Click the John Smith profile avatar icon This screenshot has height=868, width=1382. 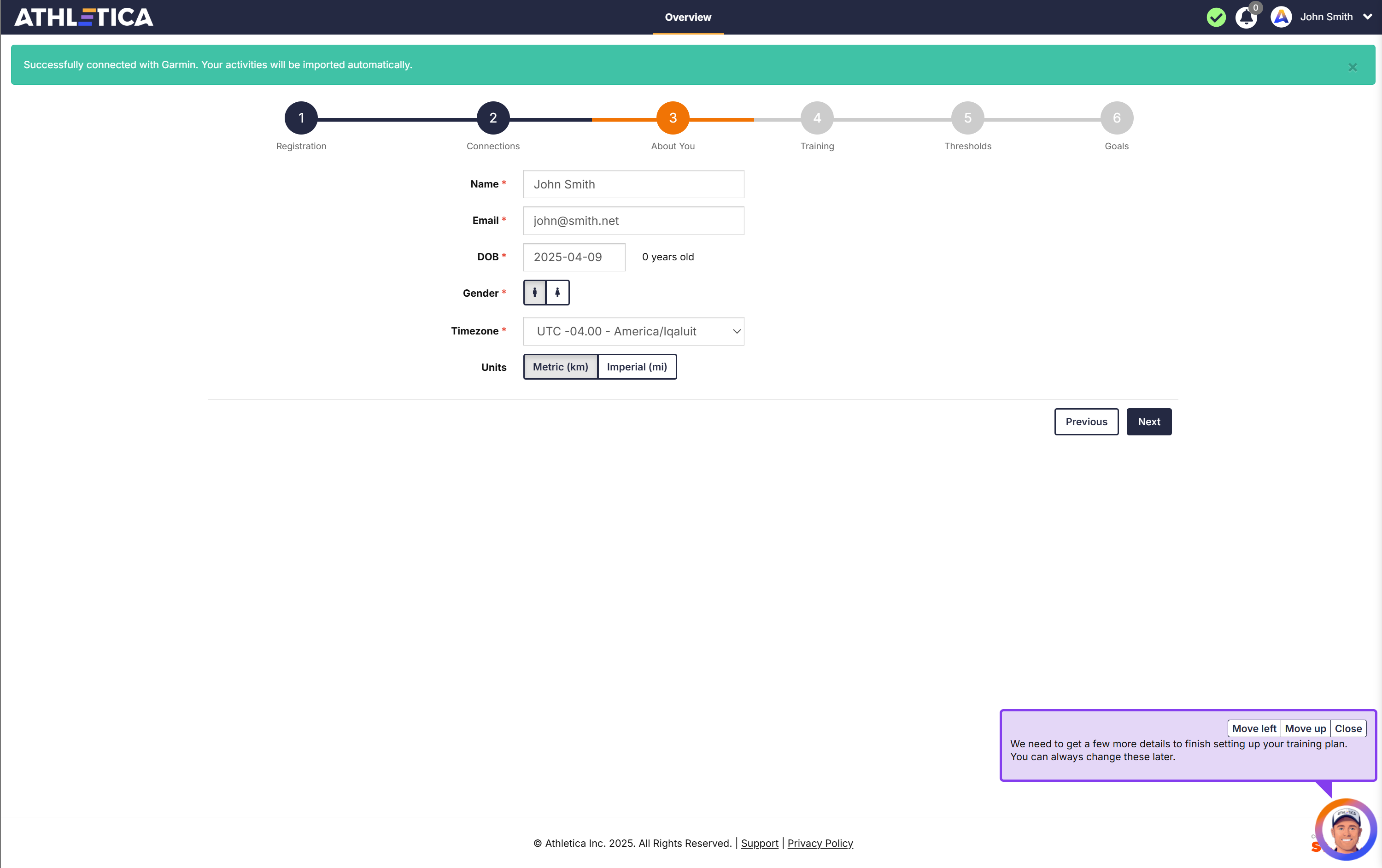click(x=1281, y=17)
